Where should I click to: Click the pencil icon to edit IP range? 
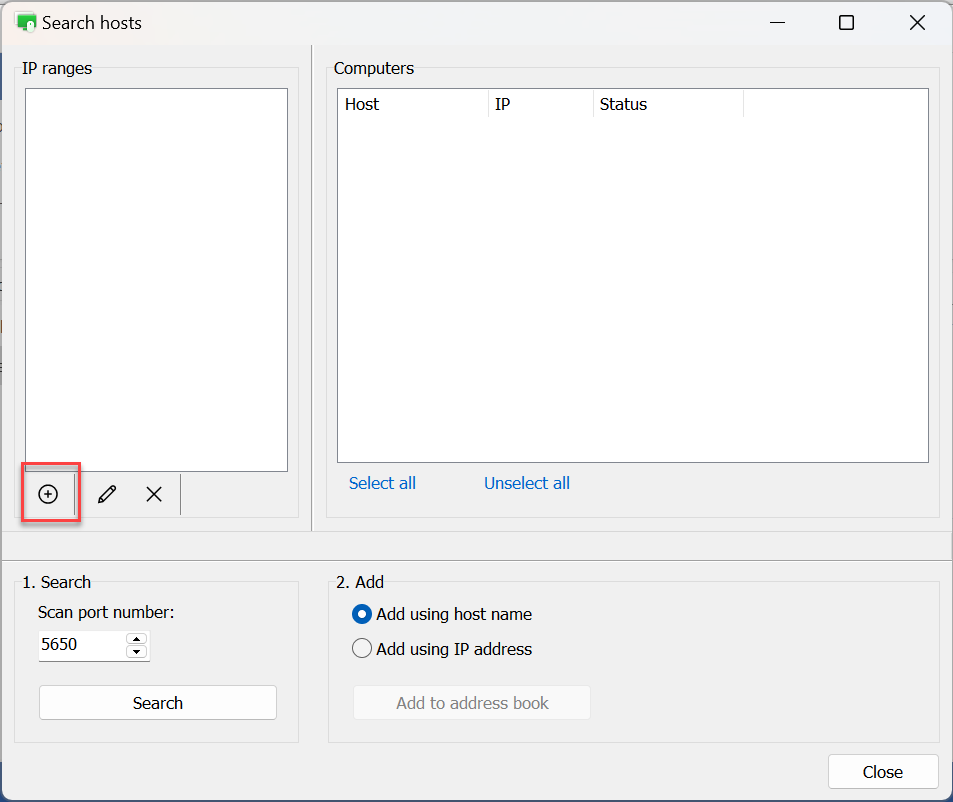click(107, 494)
